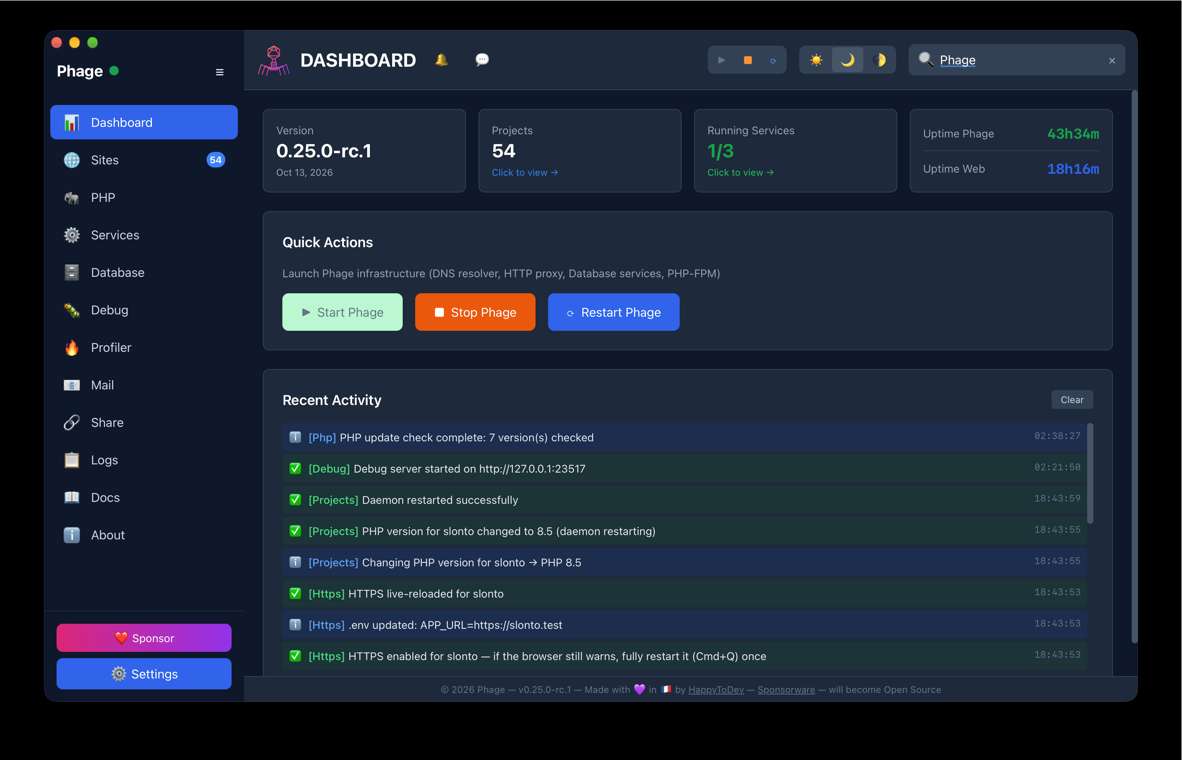1182x760 pixels.
Task: Click the 'Daemon restarted successfully' activity row
Action: [684, 500]
